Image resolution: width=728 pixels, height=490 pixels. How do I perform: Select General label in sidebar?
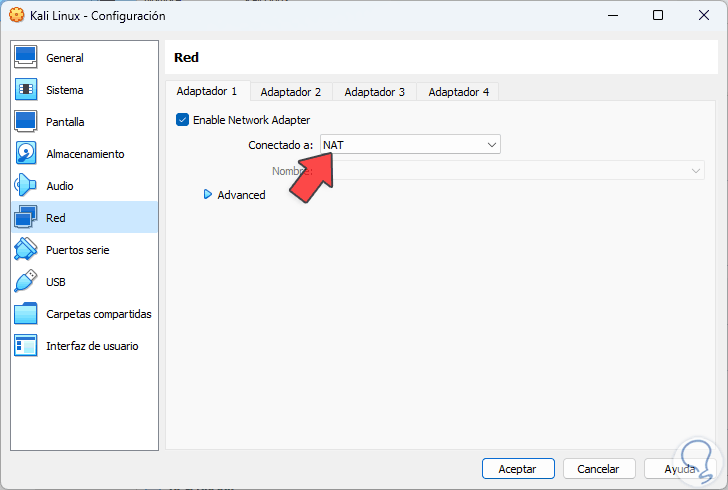(65, 58)
